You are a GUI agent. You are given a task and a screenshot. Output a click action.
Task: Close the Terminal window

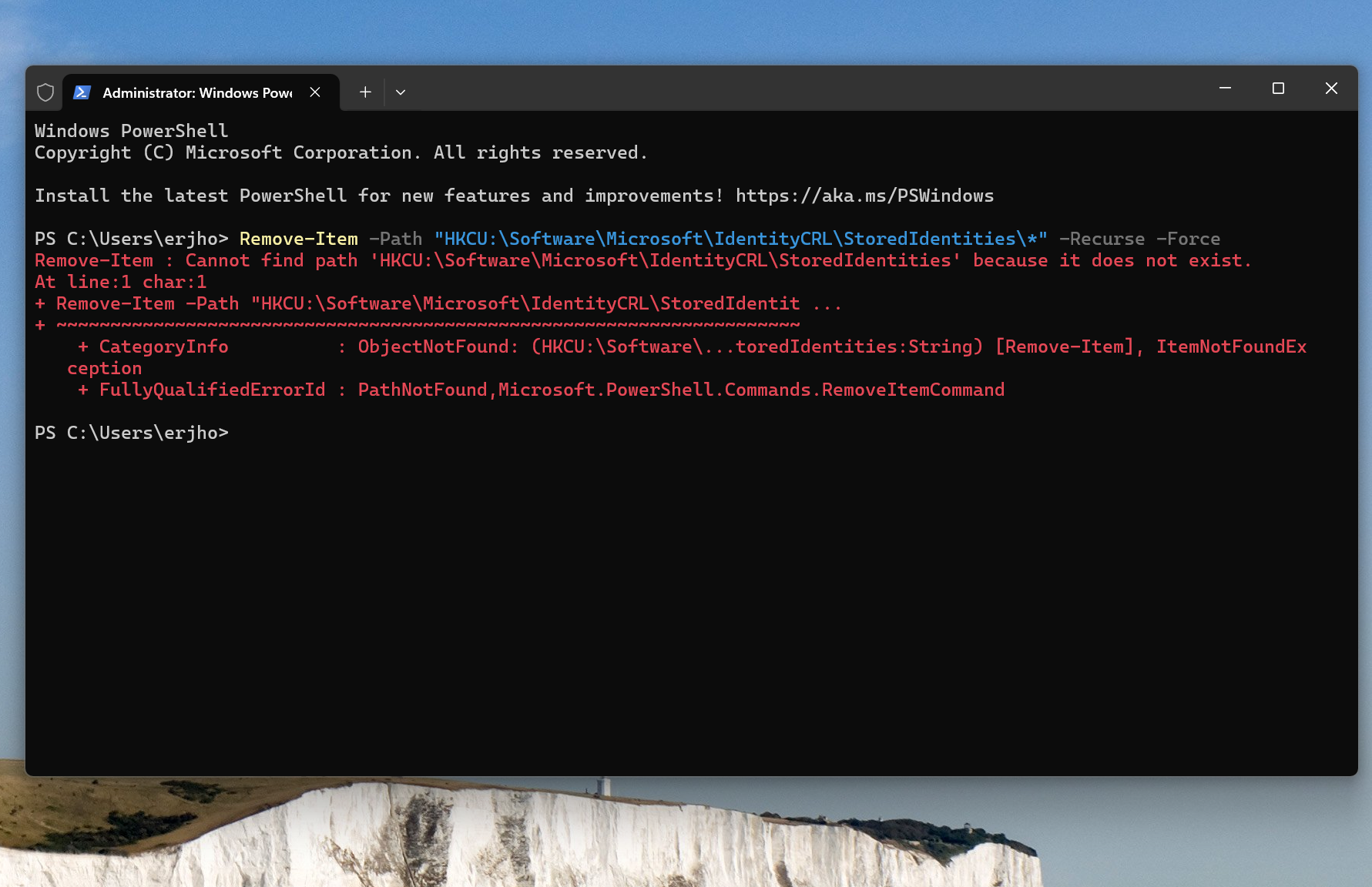click(1331, 89)
